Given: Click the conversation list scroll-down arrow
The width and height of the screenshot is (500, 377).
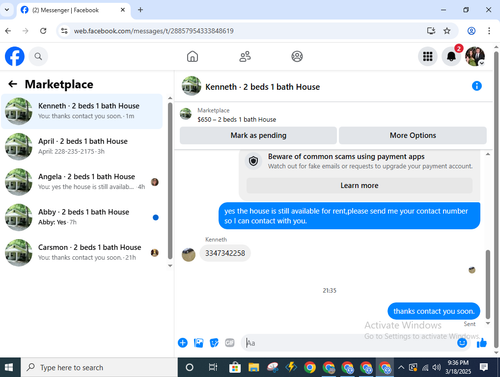Looking at the screenshot, I should 170,265.
